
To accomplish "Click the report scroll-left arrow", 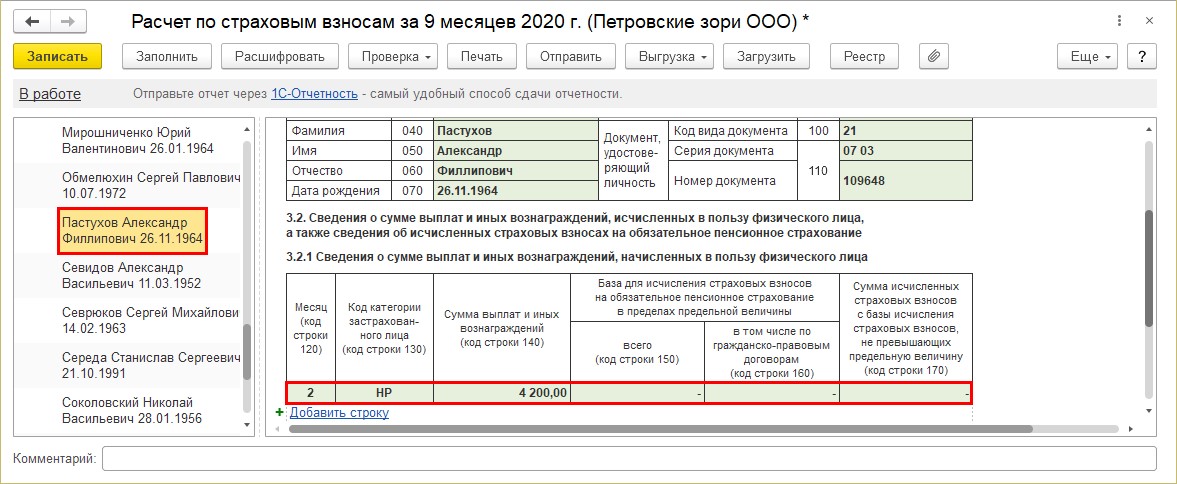I will tap(275, 429).
